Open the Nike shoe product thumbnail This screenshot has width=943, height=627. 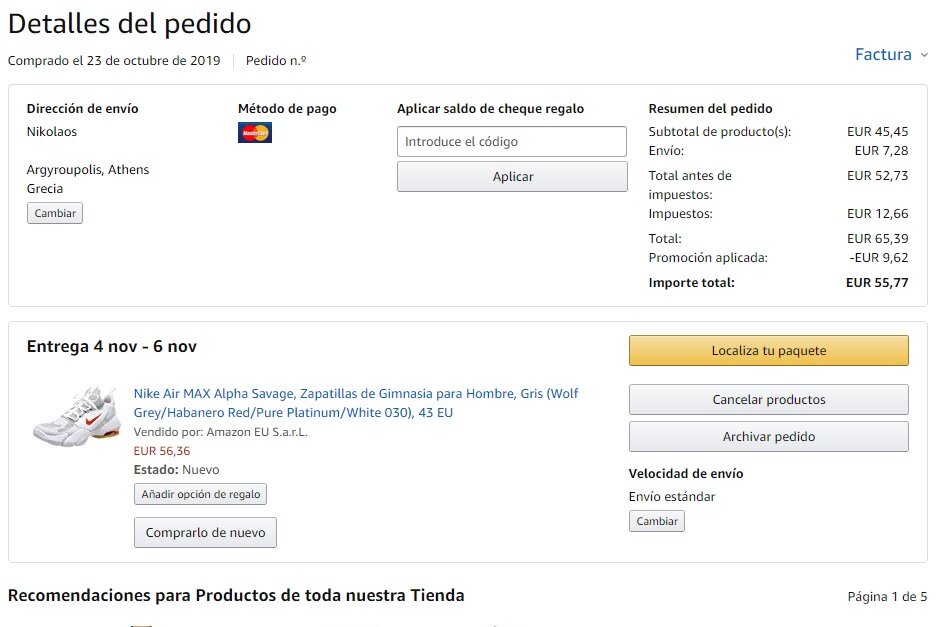[x=76, y=416]
